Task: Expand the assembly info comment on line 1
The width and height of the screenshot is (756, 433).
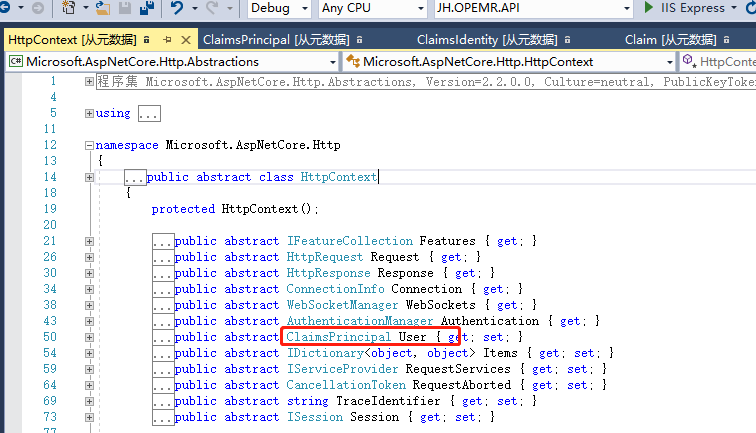Action: pyautogui.click(x=89, y=81)
